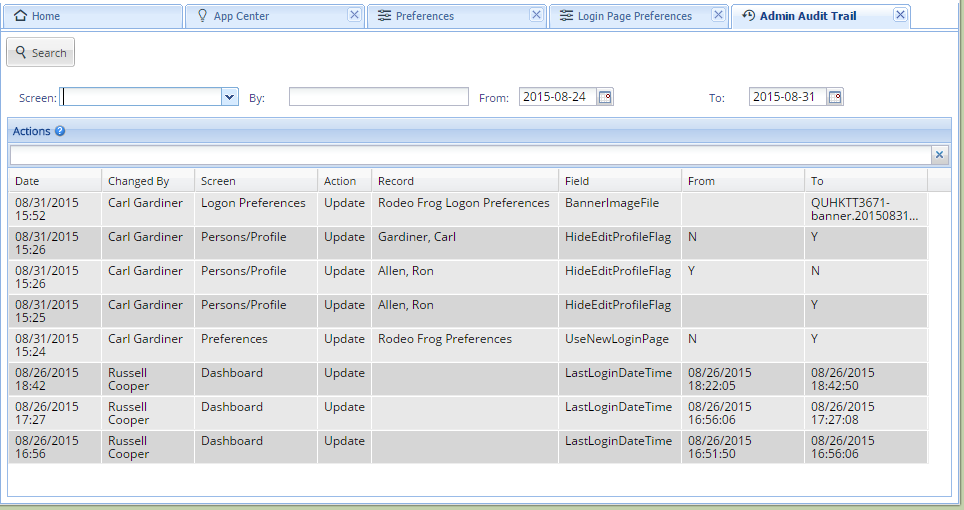The image size is (964, 510).
Task: Open the Login Page Preferences tab
Action: tap(638, 16)
